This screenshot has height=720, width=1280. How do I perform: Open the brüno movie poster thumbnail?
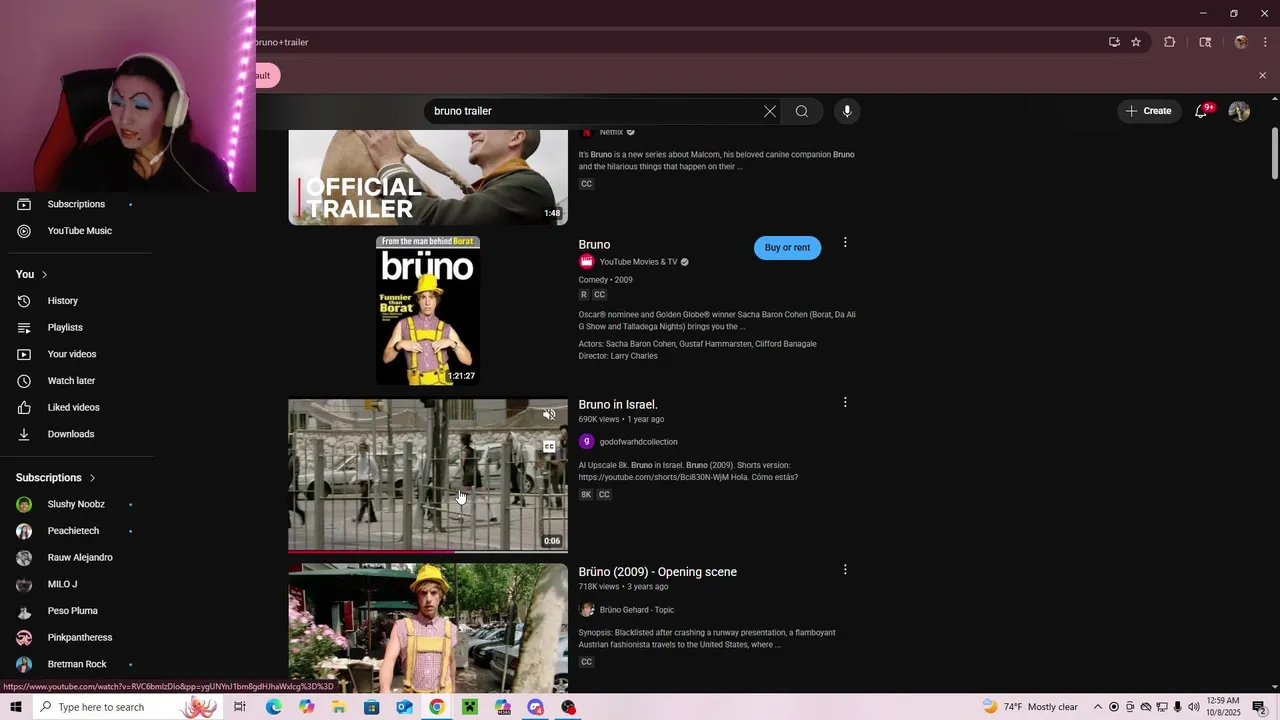428,311
